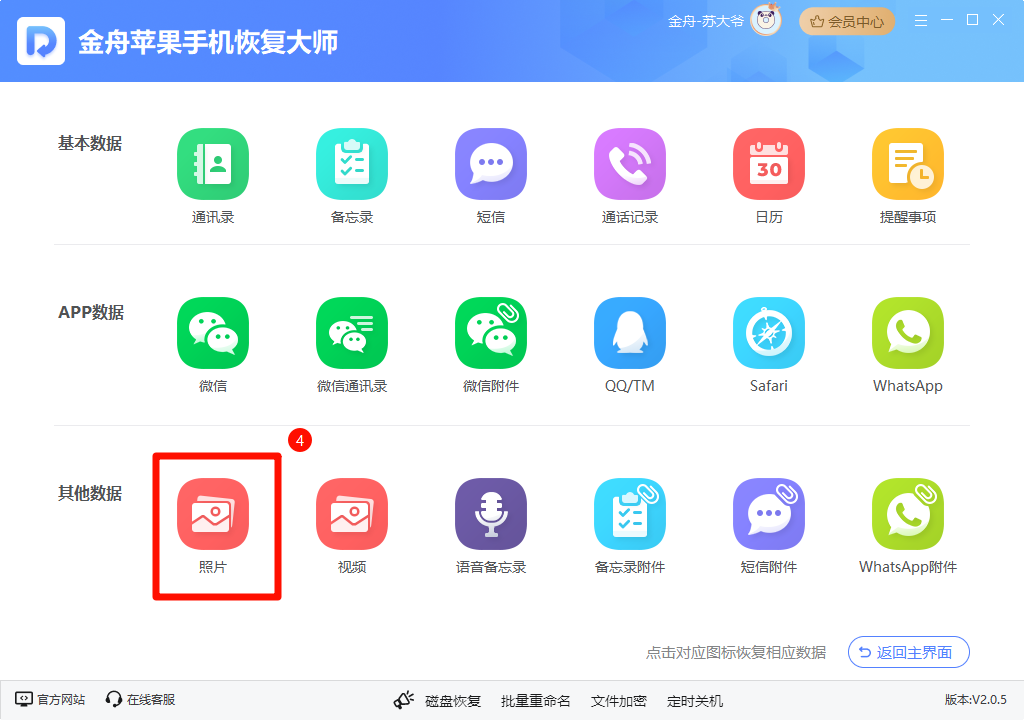
Task: Click the app logo in the header
Action: point(41,41)
